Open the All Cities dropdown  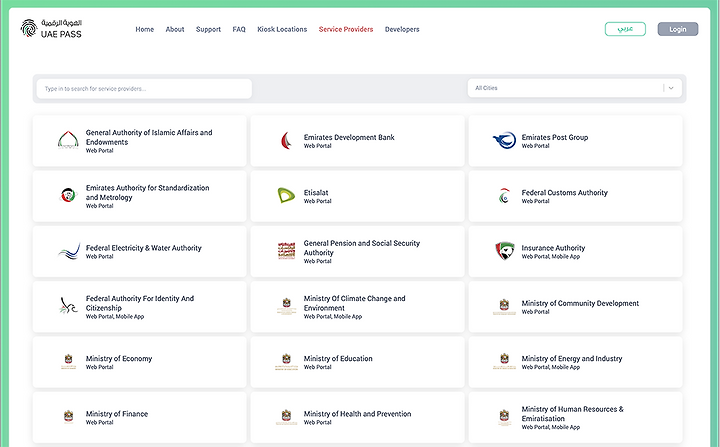(574, 88)
